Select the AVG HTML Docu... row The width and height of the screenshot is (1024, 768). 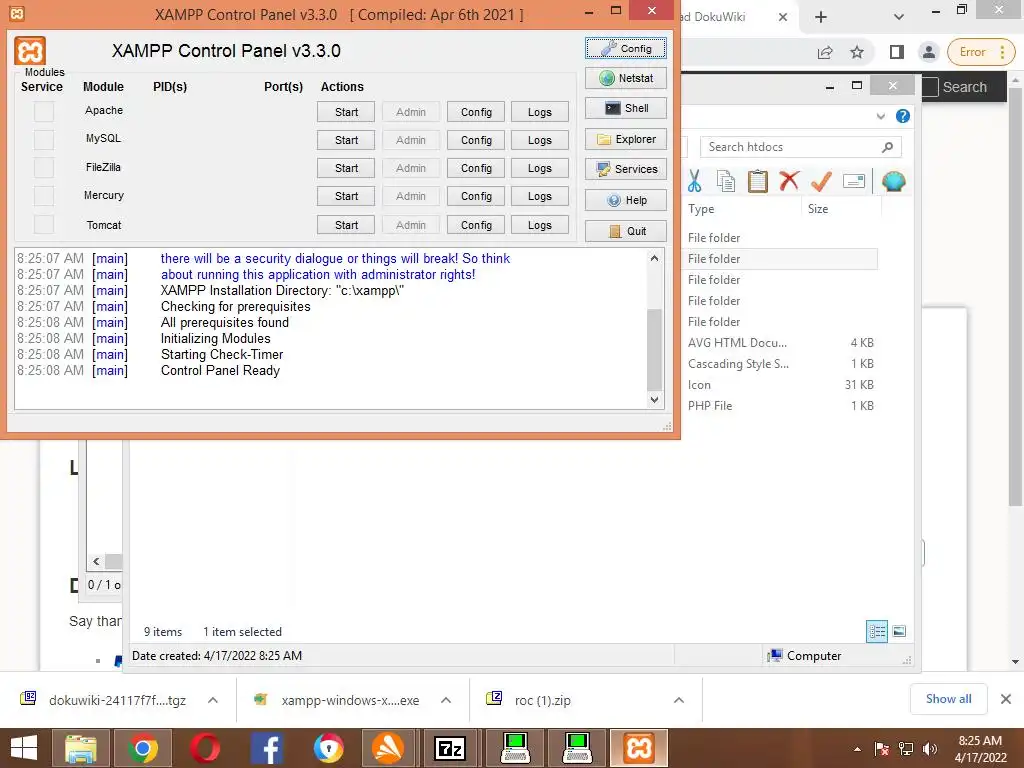click(780, 343)
